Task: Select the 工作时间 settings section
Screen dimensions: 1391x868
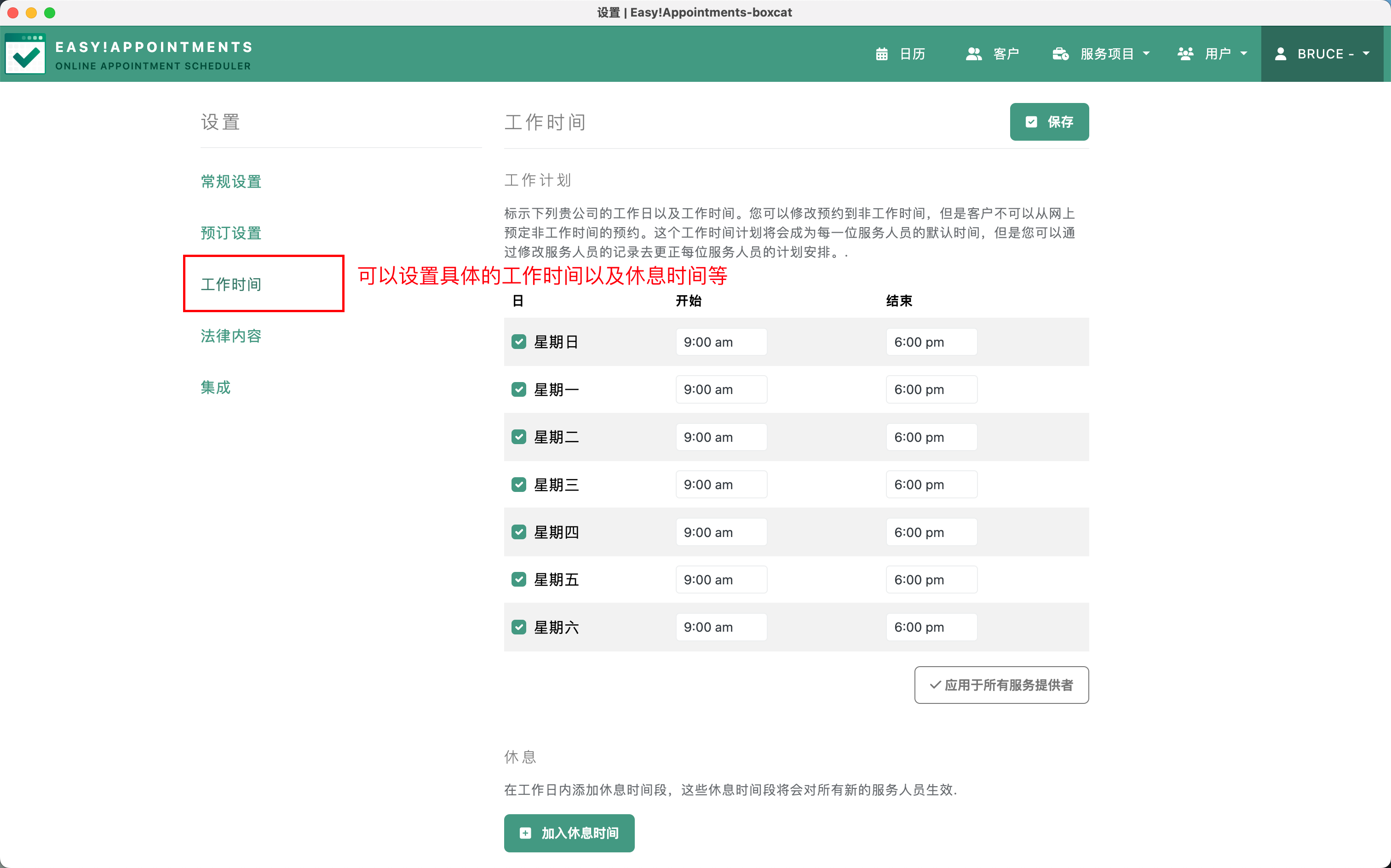Action: tap(231, 284)
